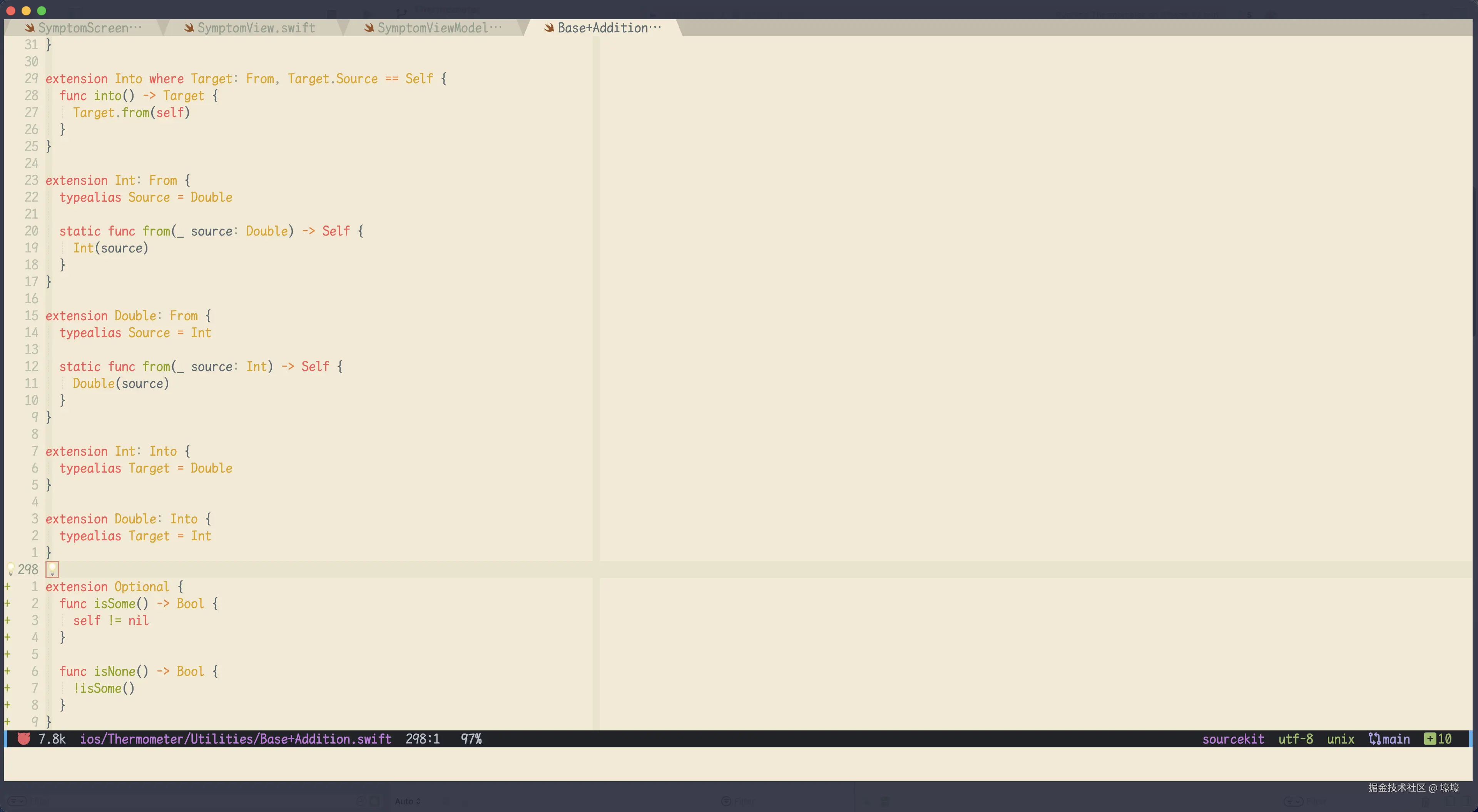Click the Swift icon on SymptomScreen tab
The height and width of the screenshot is (812, 1478).
tap(30, 28)
